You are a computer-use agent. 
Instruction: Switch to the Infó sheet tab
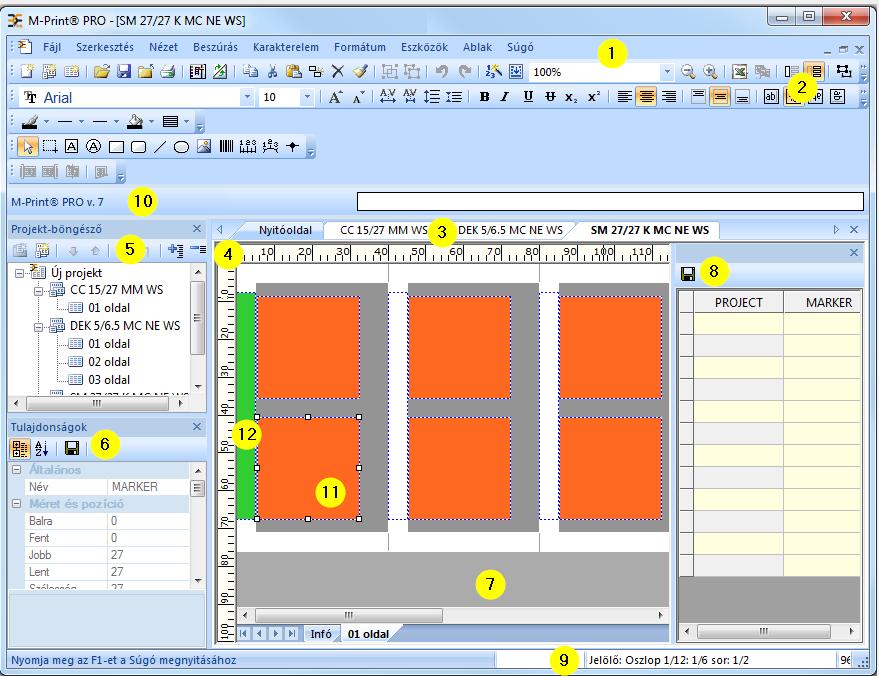pos(321,633)
